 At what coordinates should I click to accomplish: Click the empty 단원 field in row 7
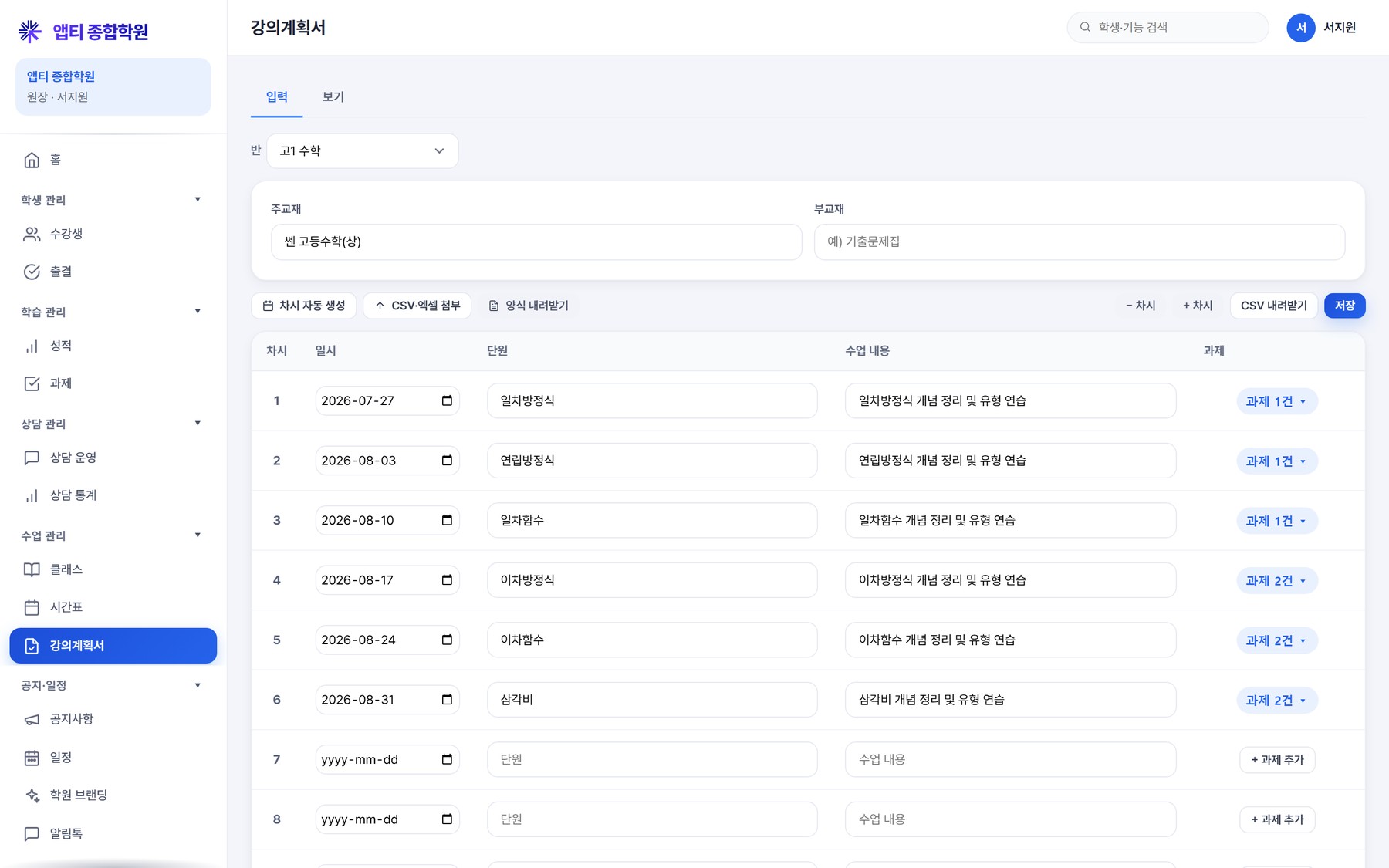pyautogui.click(x=652, y=759)
